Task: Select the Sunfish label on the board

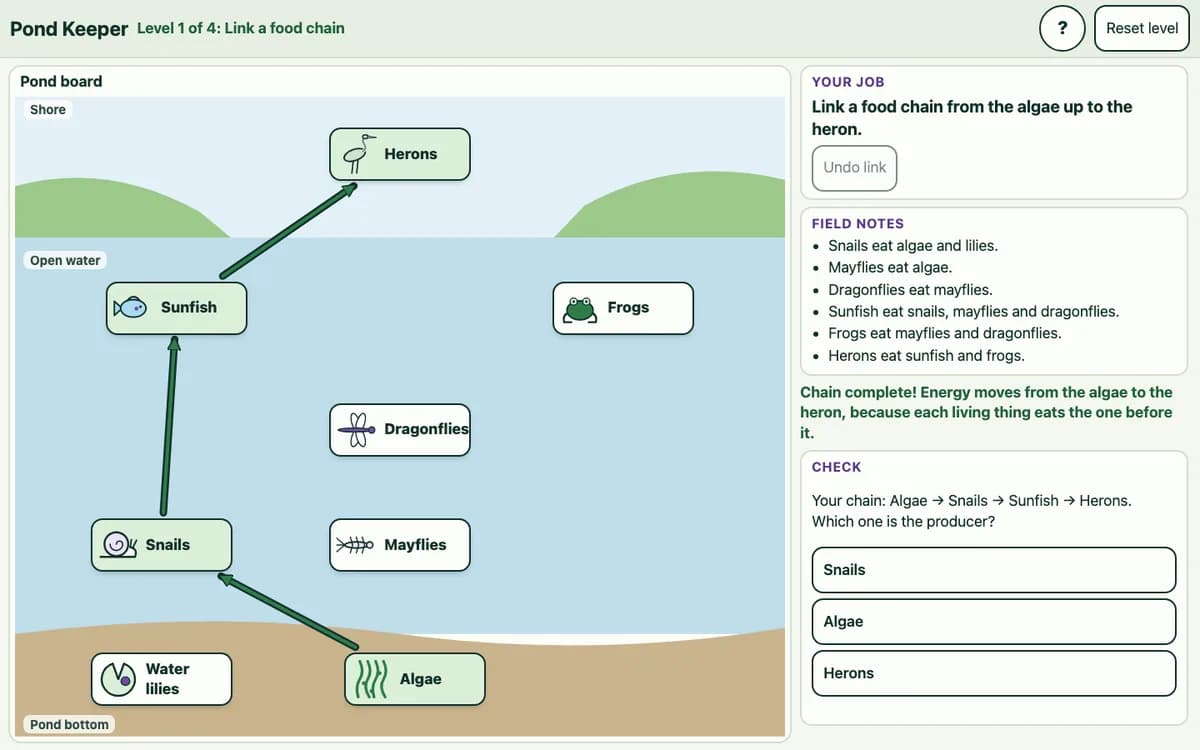Action: (x=189, y=307)
